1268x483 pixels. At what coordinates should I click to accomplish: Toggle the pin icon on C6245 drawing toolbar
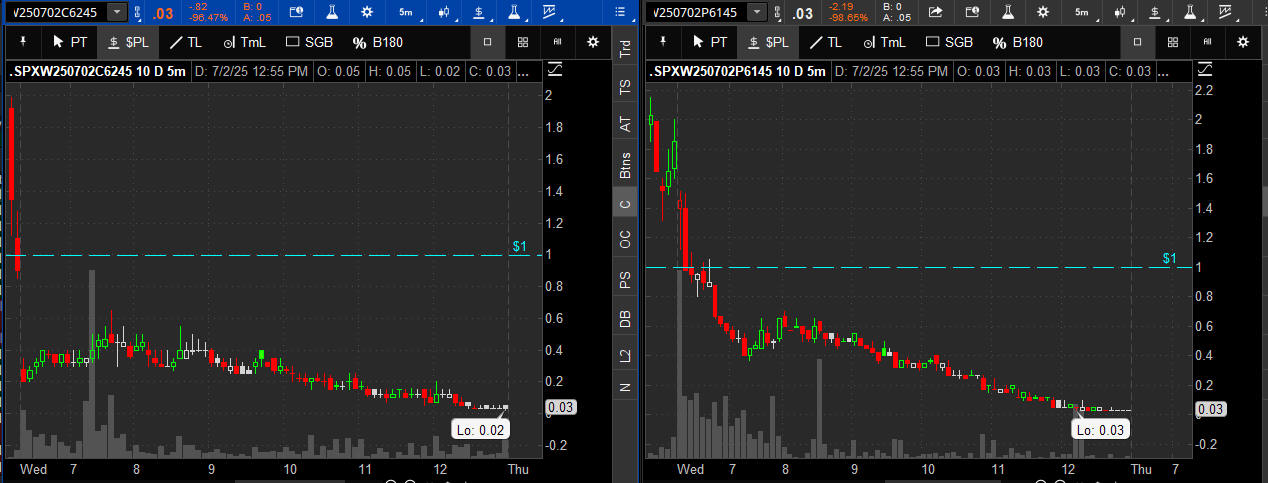(23, 42)
